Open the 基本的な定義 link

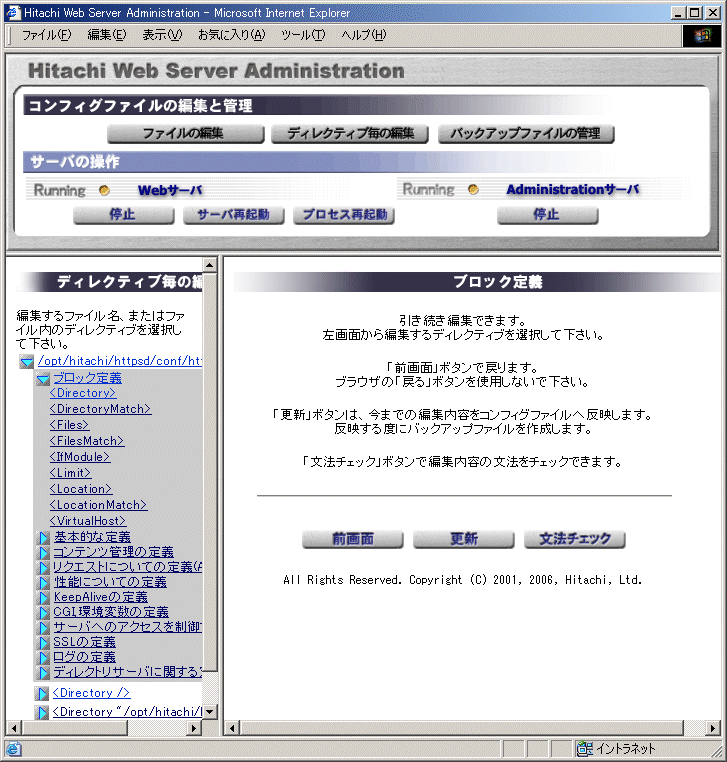point(92,537)
